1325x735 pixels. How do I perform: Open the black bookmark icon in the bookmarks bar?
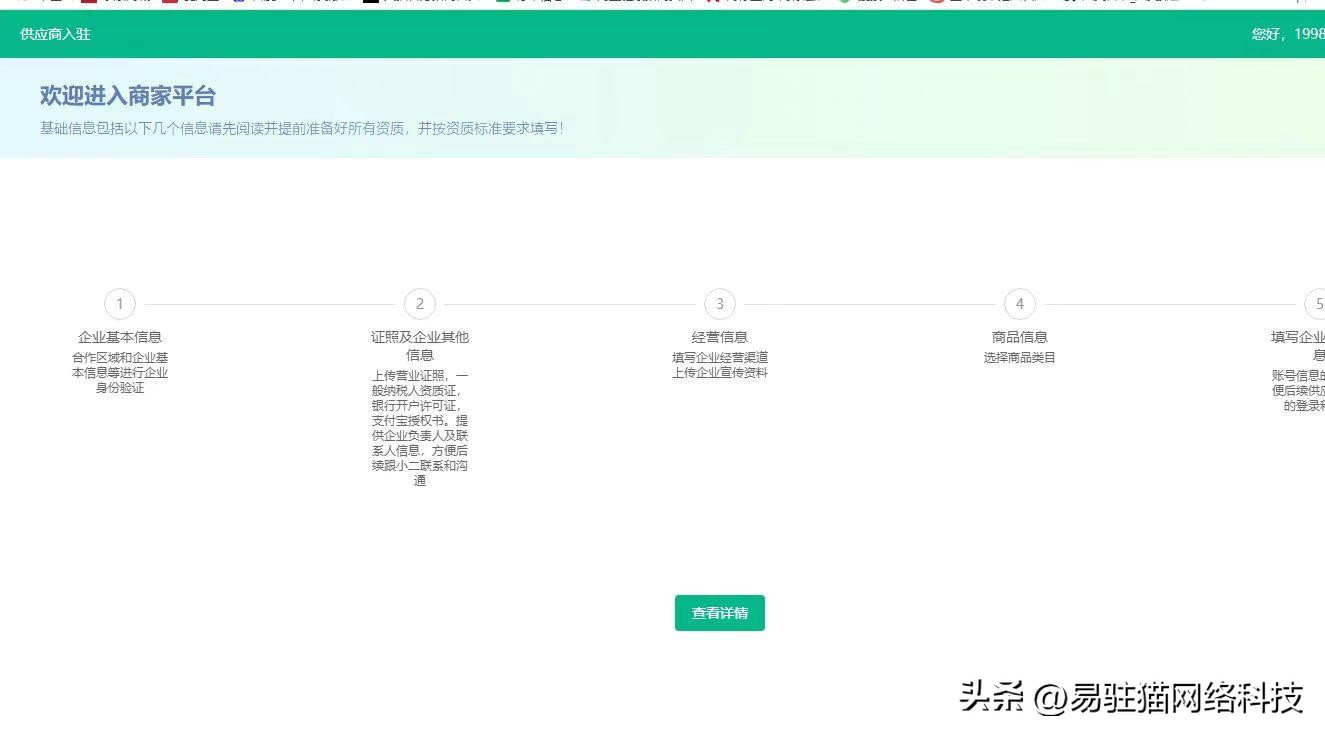[x=370, y=3]
